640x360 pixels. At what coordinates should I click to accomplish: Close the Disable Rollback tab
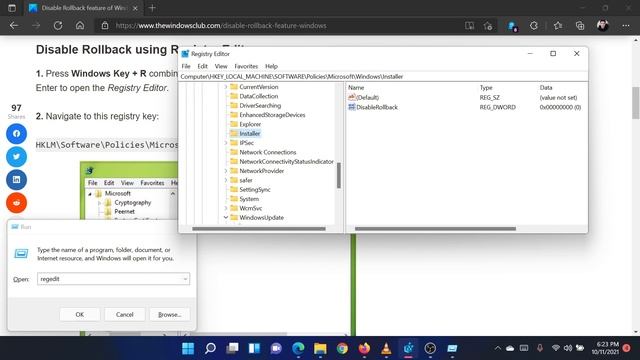[x=135, y=8]
